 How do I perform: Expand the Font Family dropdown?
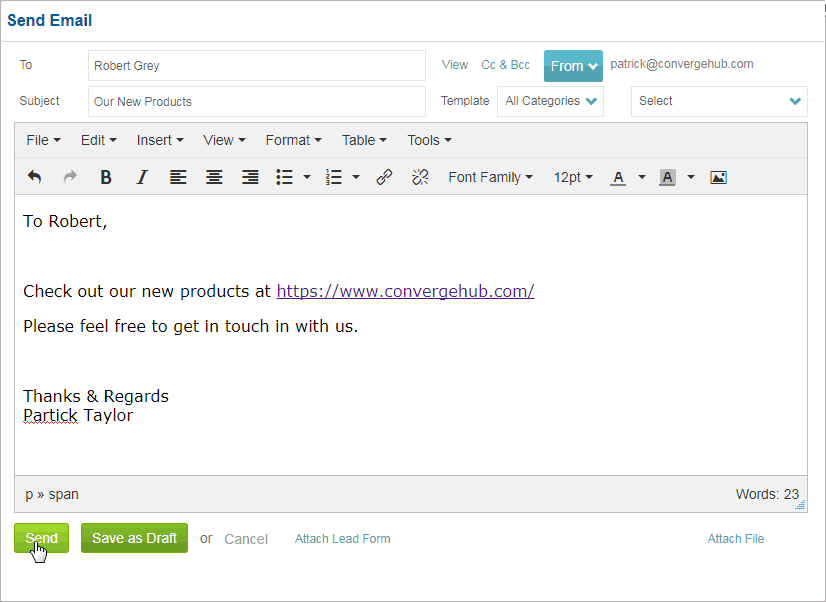pyautogui.click(x=490, y=177)
